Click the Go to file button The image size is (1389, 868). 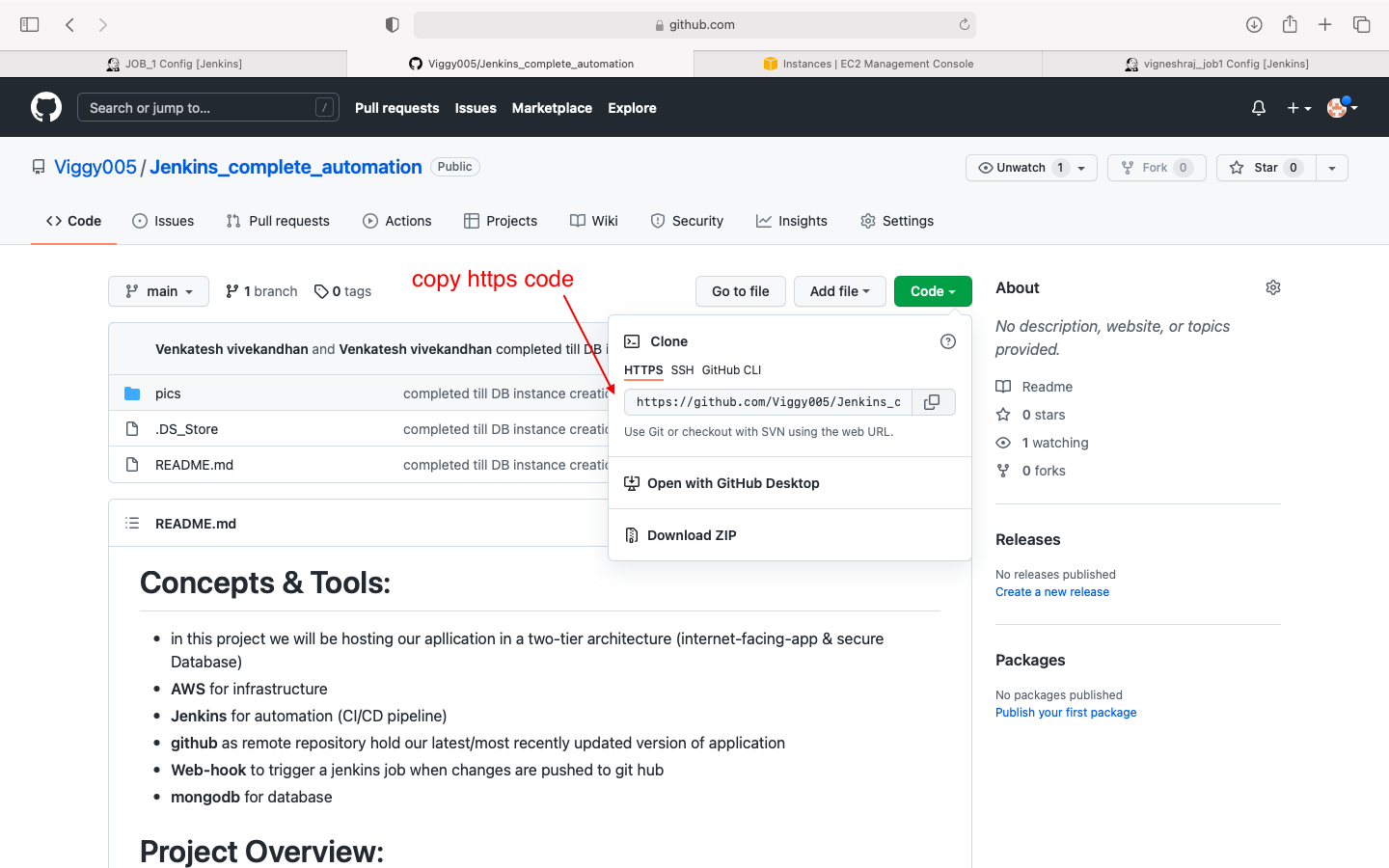(x=741, y=291)
